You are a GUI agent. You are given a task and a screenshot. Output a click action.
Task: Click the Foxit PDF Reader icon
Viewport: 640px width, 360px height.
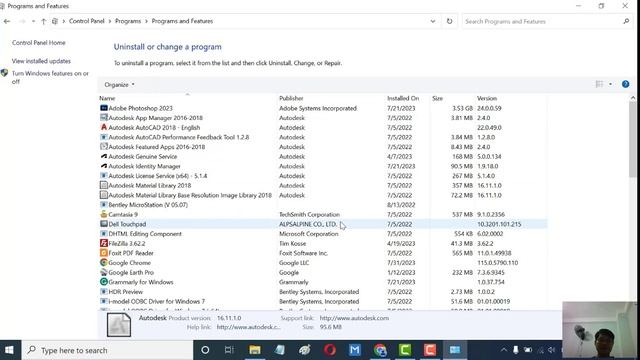pos(104,253)
